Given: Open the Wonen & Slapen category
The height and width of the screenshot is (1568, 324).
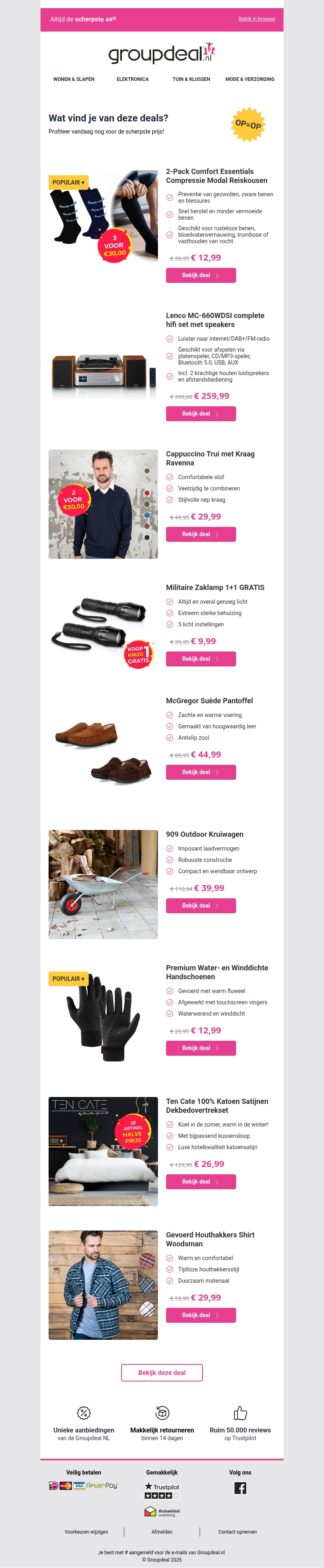Looking at the screenshot, I should coord(74,79).
